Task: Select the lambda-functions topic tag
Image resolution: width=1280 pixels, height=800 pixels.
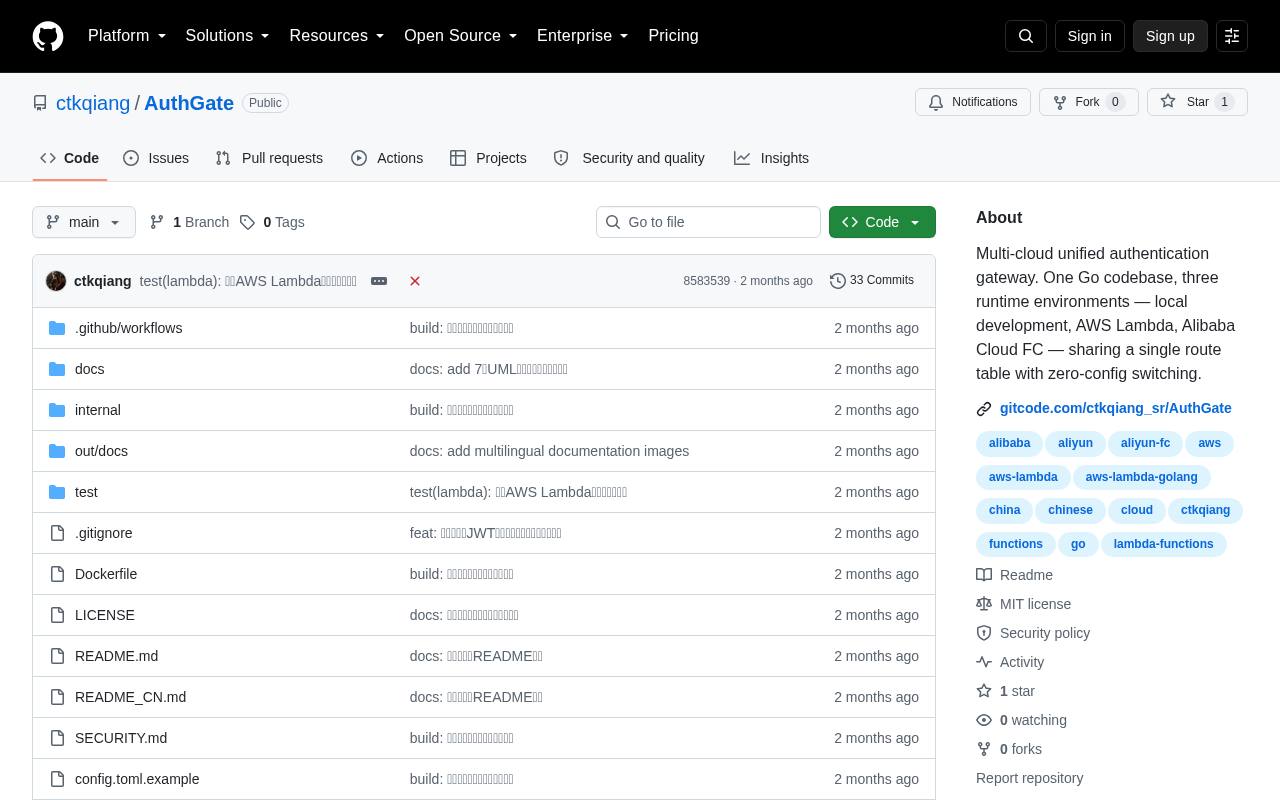Action: point(1163,544)
